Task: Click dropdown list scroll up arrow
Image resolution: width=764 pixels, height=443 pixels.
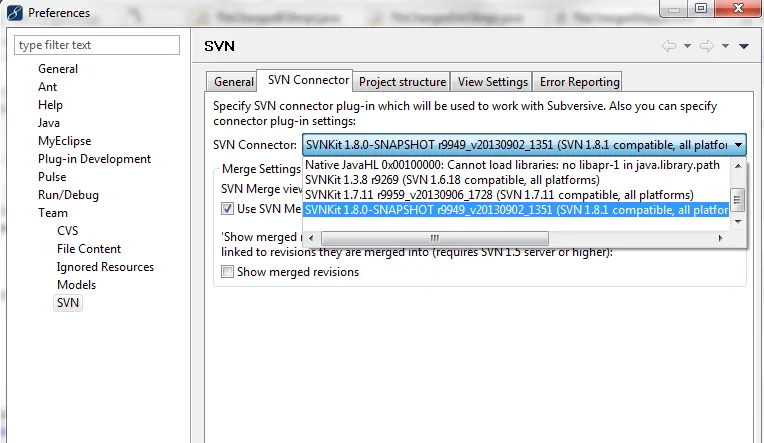Action: click(x=738, y=166)
